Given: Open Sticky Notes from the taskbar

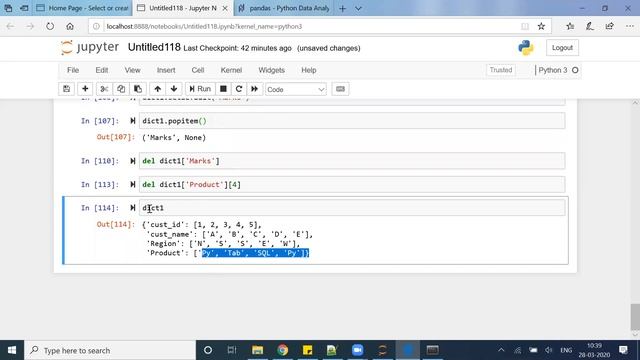Looking at the screenshot, I should (307, 350).
